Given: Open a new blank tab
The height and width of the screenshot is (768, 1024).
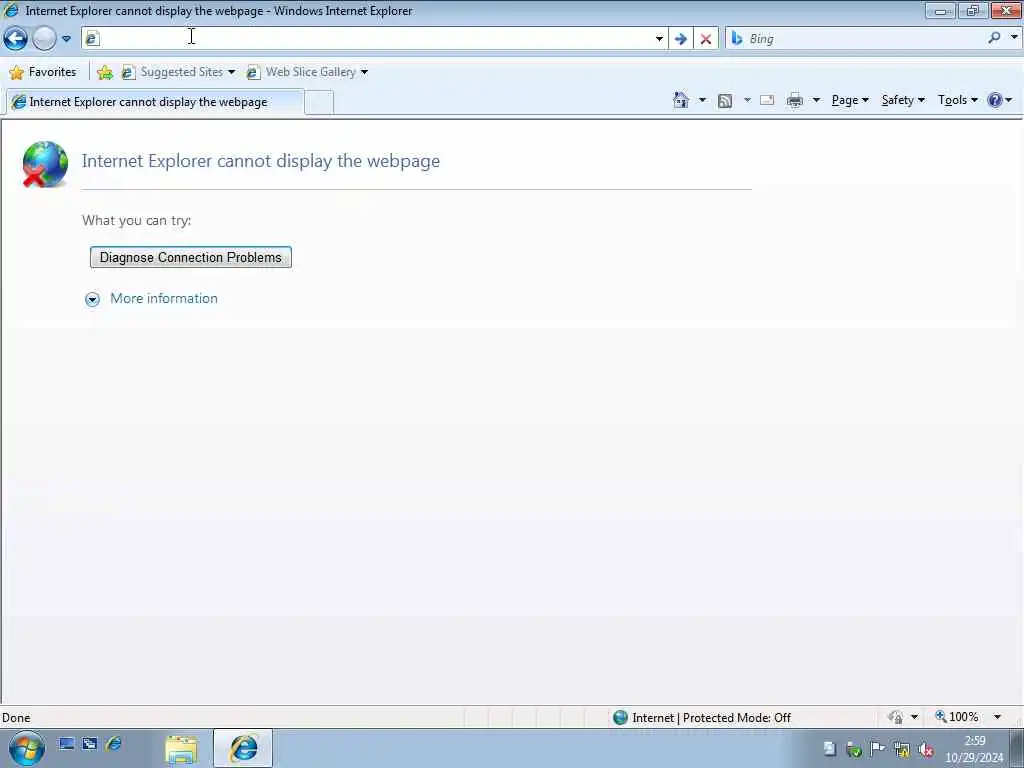Looking at the screenshot, I should click(319, 103).
